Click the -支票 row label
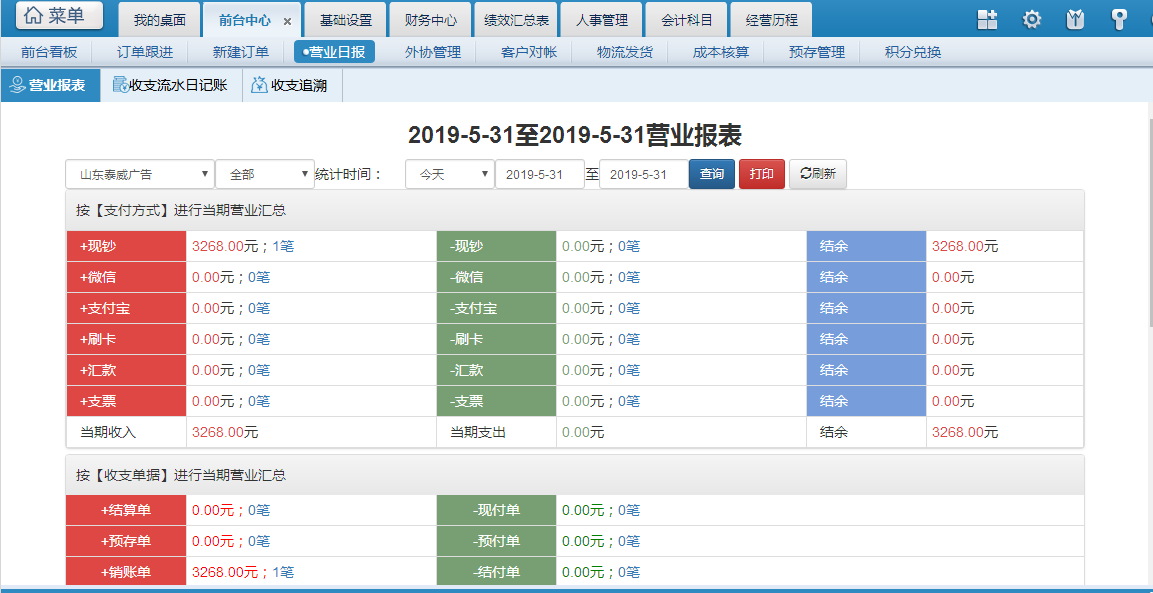The width and height of the screenshot is (1153, 593). 496,401
